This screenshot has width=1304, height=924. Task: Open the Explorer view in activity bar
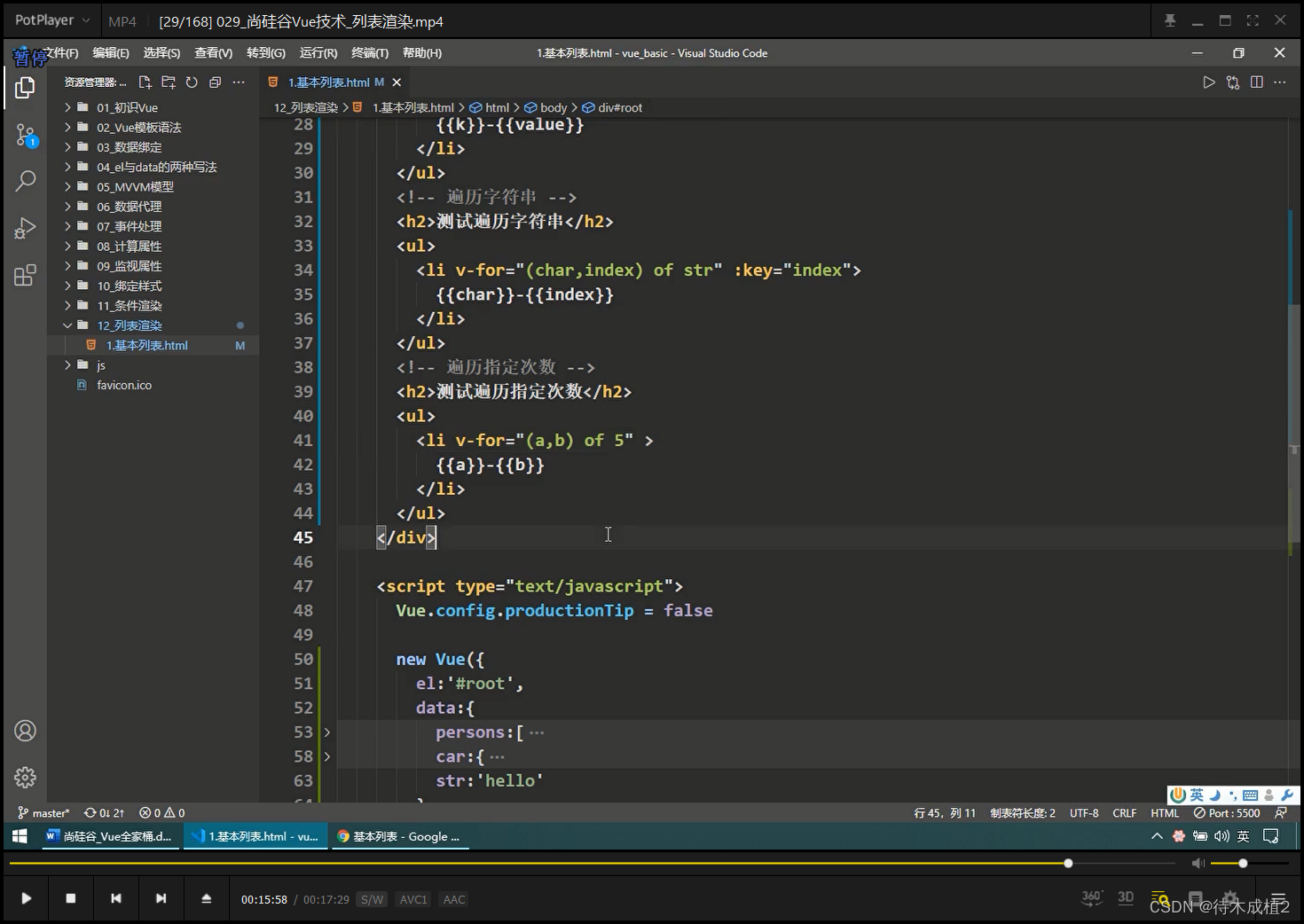coord(25,87)
